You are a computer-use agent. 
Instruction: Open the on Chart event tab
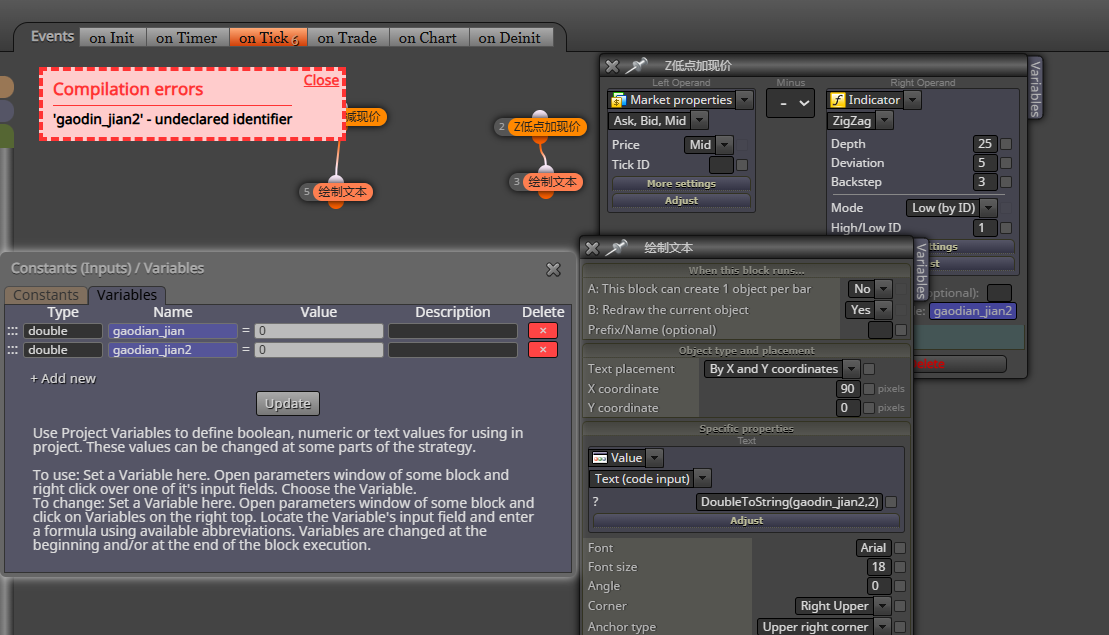pos(428,37)
